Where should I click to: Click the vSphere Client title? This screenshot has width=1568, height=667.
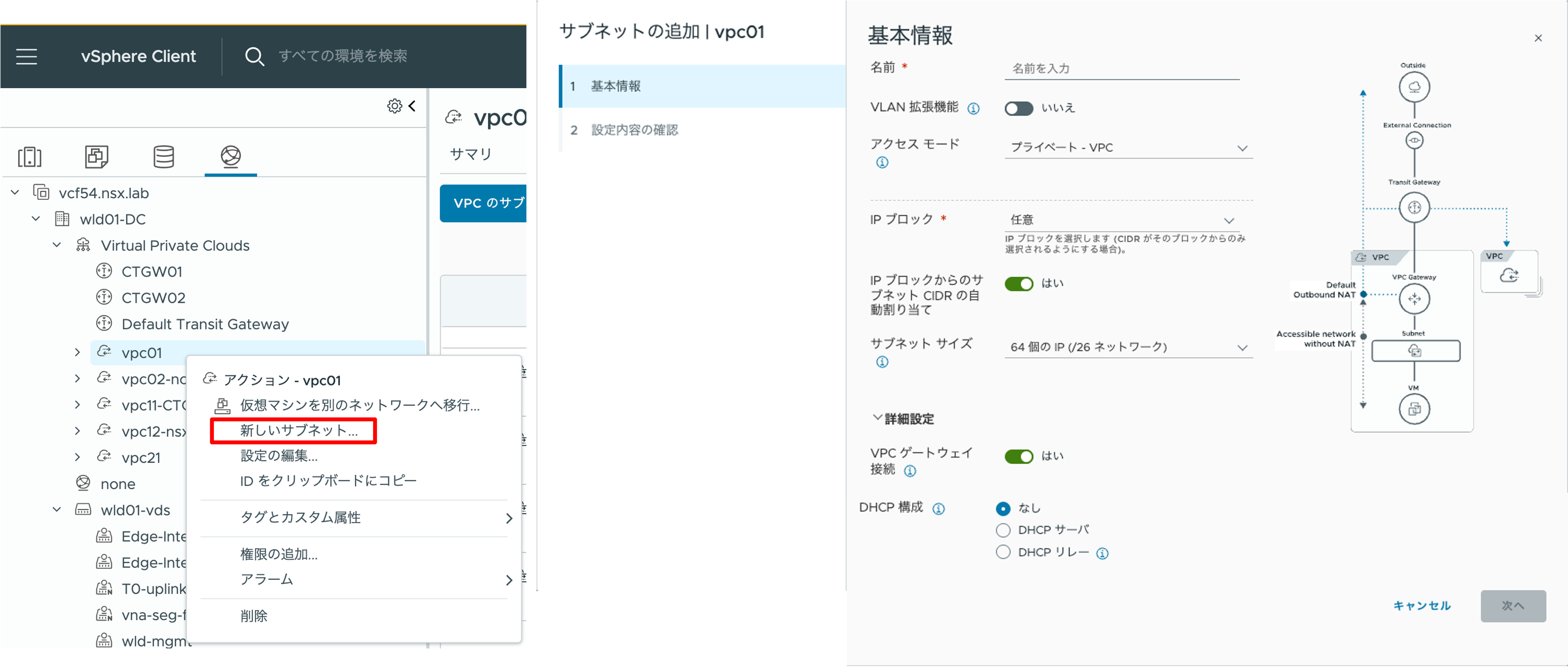coord(138,56)
